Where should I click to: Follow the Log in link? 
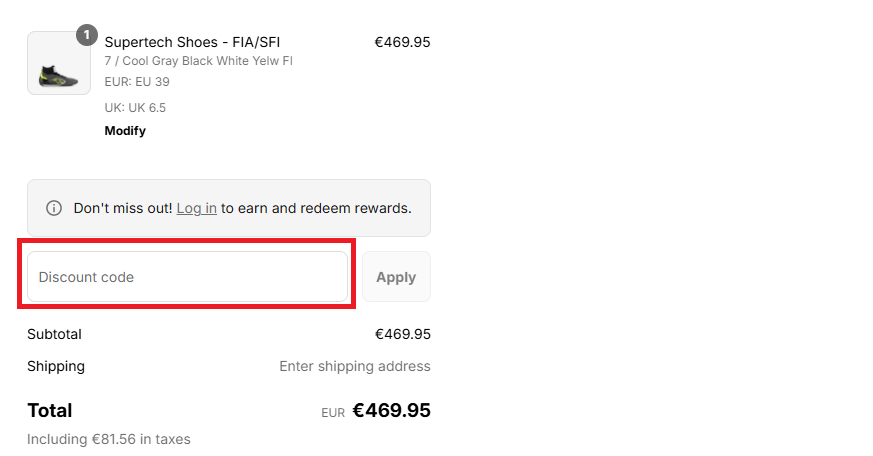pyautogui.click(x=196, y=208)
